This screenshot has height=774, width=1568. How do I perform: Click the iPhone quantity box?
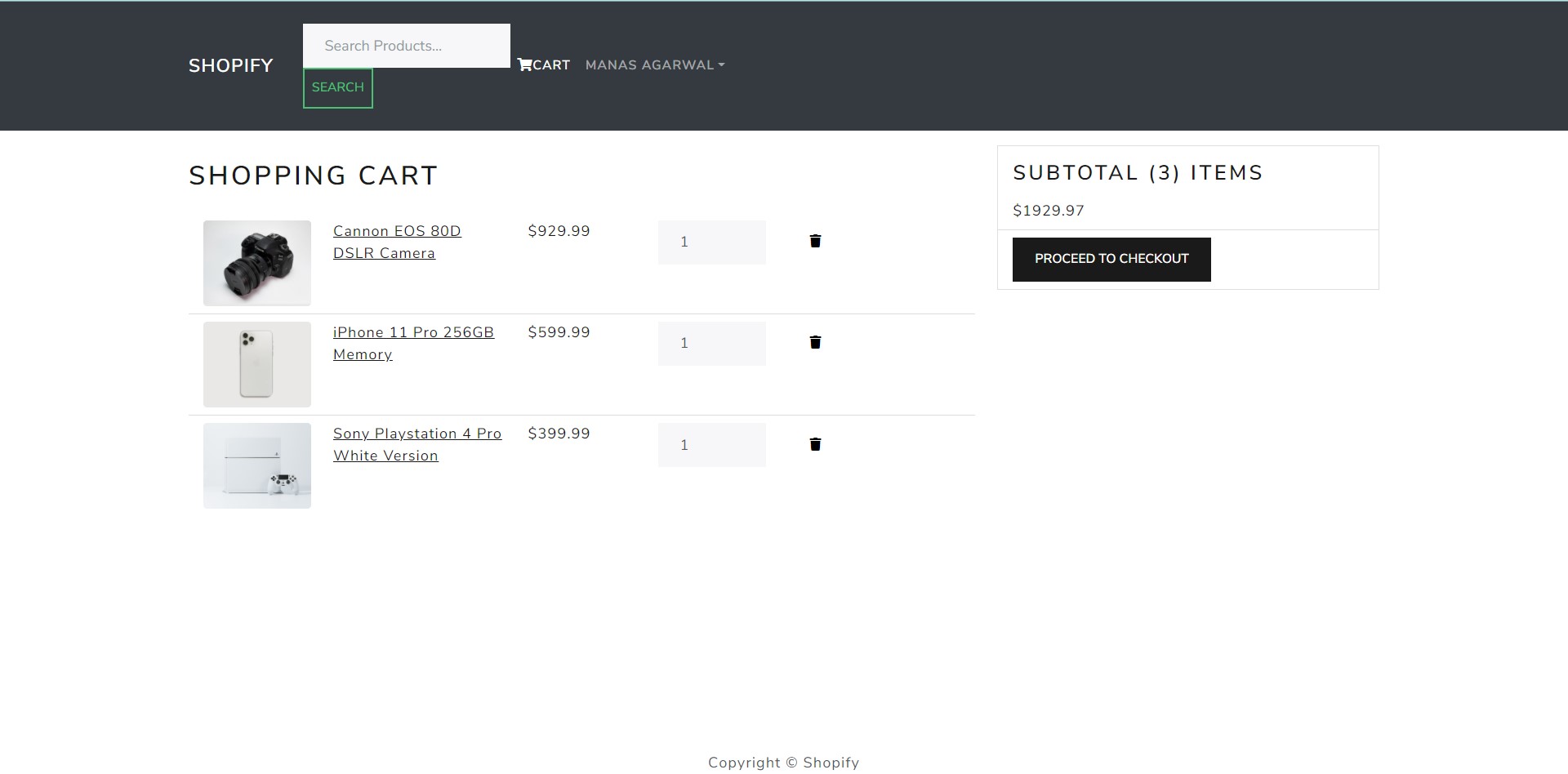click(710, 343)
